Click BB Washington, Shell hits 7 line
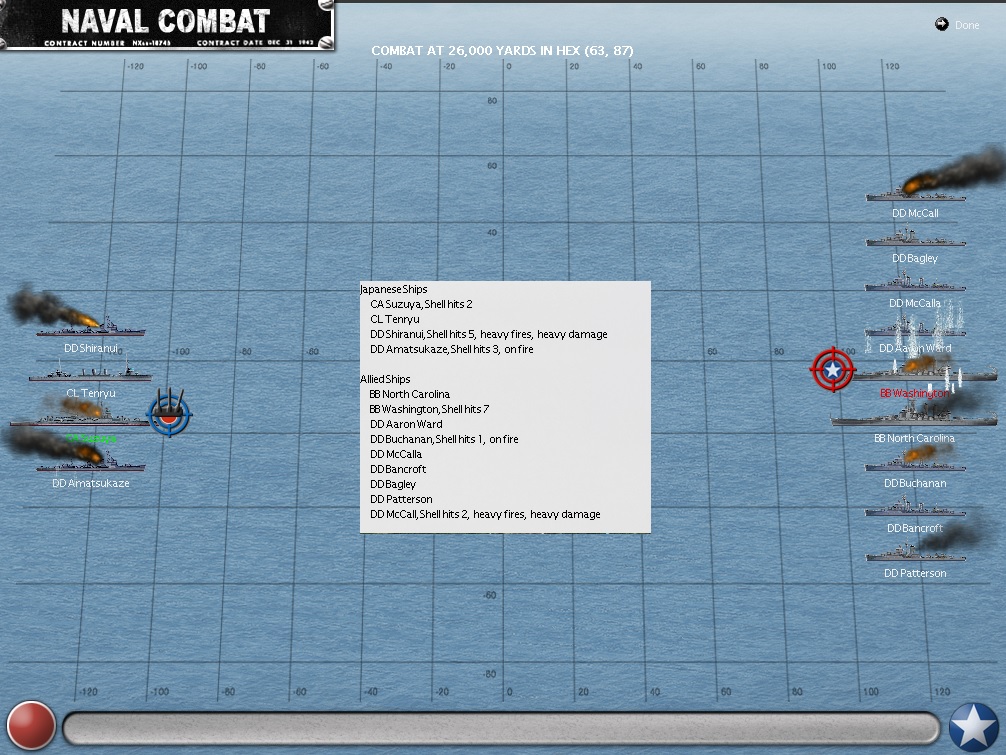Image resolution: width=1006 pixels, height=755 pixels. (x=429, y=409)
